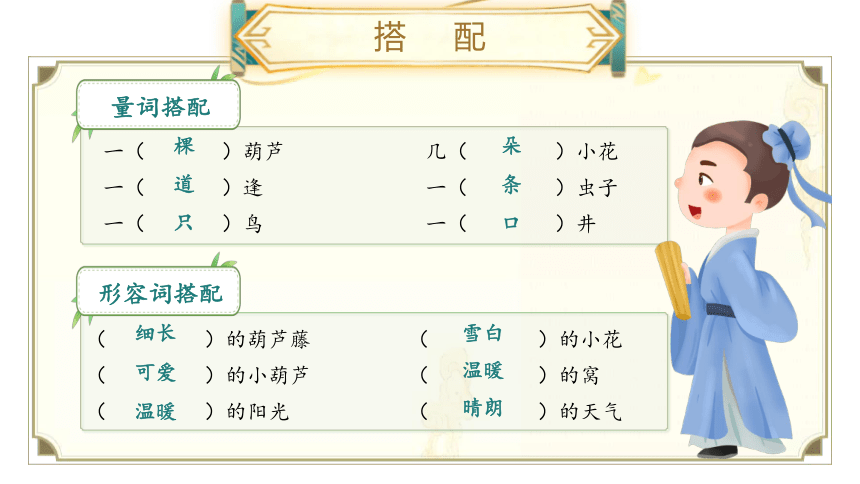Click the answer 温暖 before 的阳光
The width and height of the screenshot is (860, 484).
tap(155, 411)
